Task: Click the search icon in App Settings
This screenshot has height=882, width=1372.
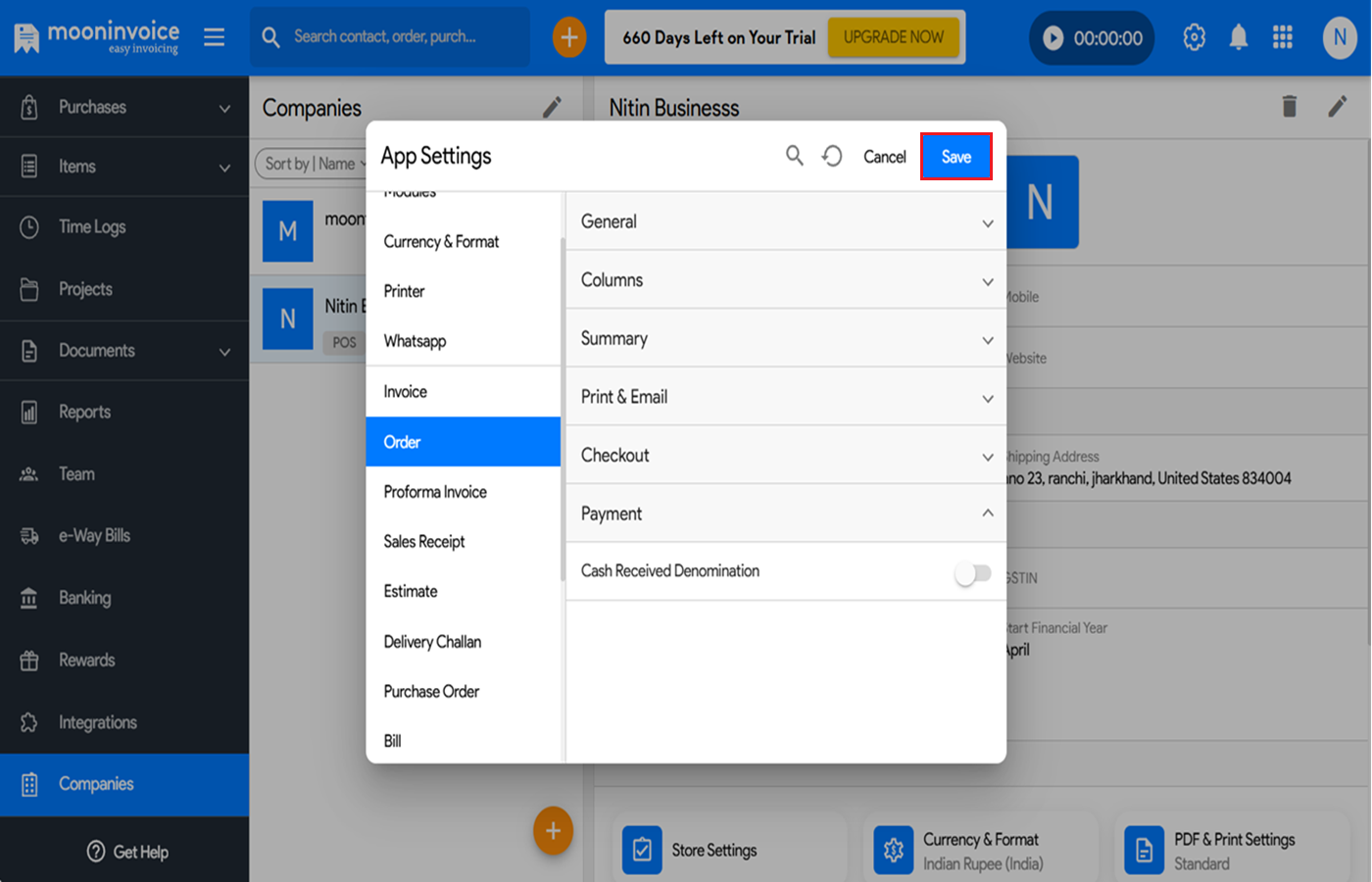Action: click(795, 156)
